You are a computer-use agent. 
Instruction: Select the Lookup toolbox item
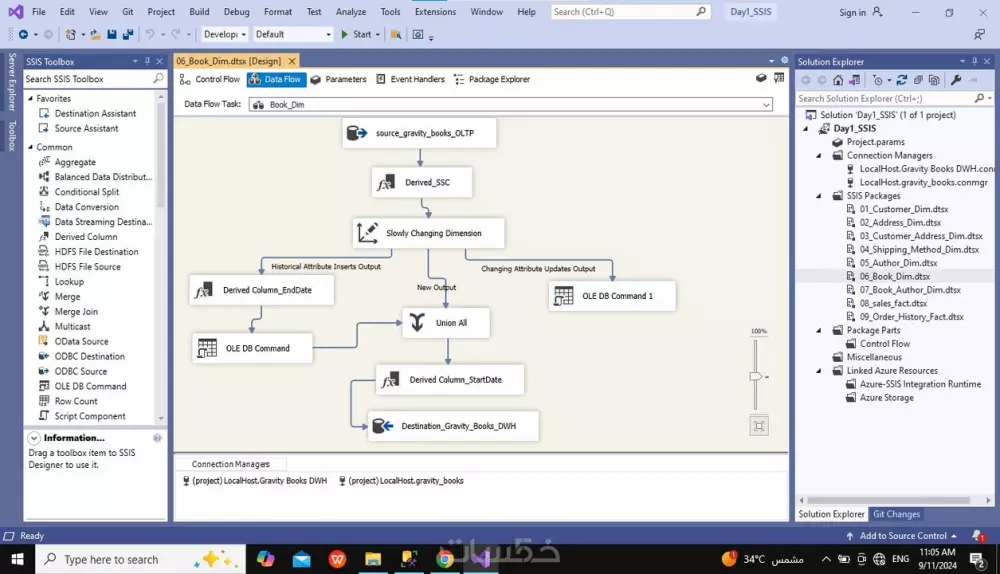tap(69, 281)
